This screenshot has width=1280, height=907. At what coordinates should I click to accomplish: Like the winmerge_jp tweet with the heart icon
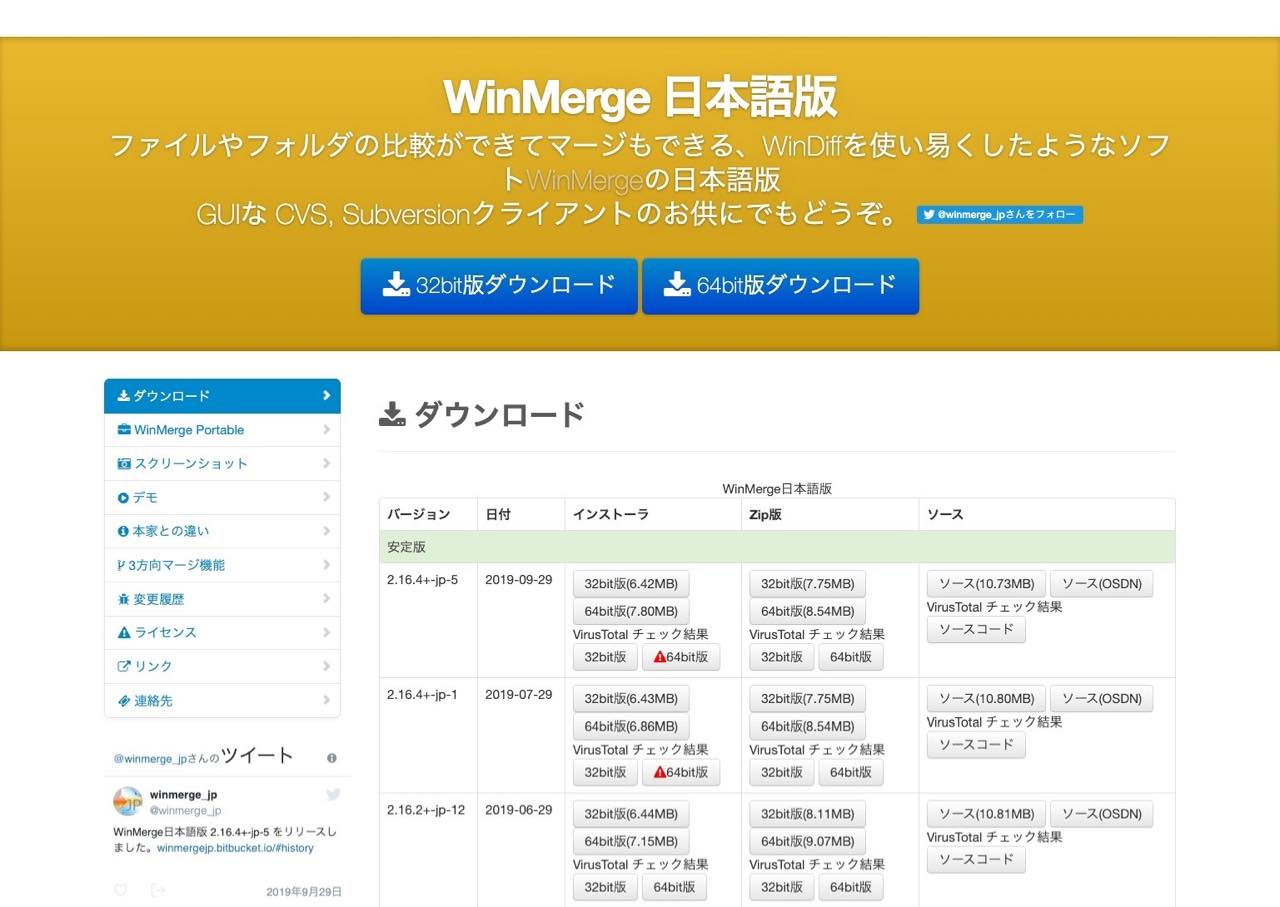point(121,890)
